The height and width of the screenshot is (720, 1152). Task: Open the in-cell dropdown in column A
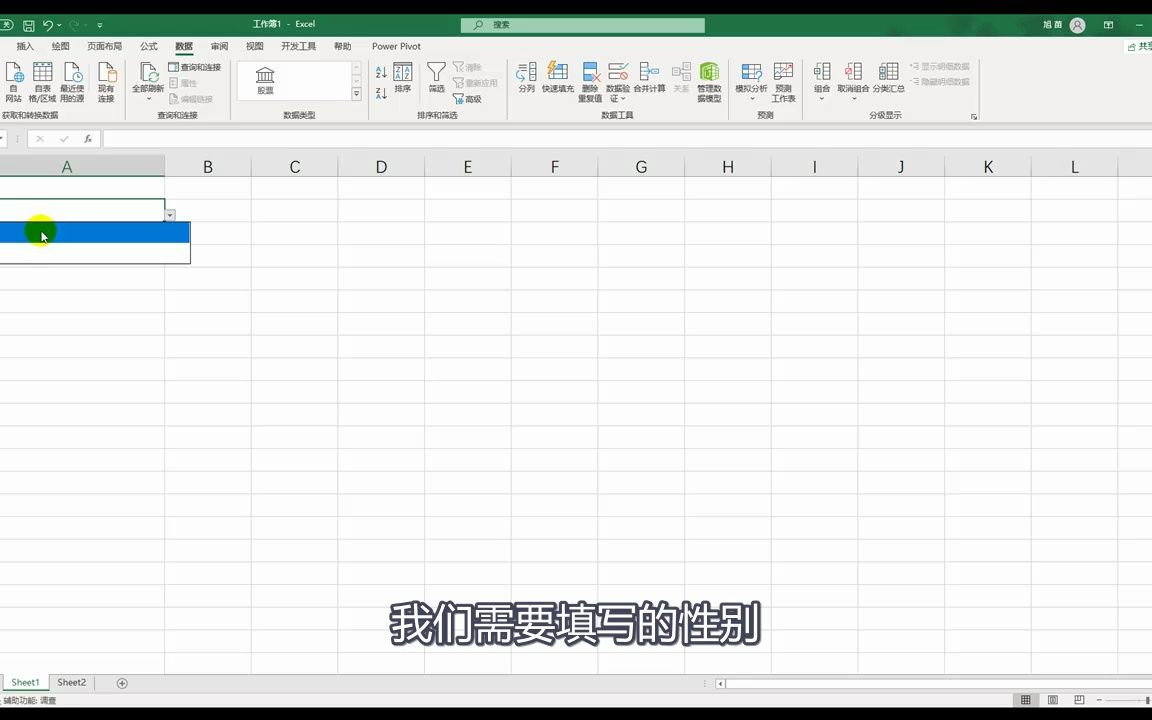pos(169,215)
